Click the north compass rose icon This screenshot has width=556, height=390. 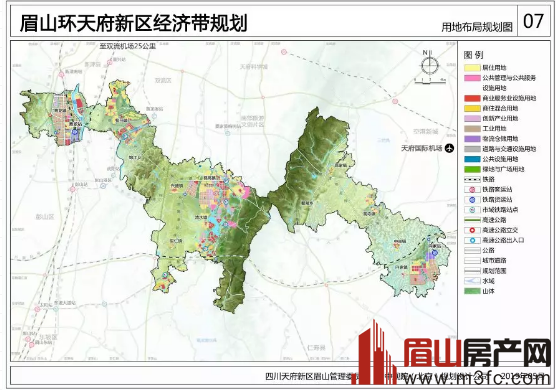click(430, 65)
